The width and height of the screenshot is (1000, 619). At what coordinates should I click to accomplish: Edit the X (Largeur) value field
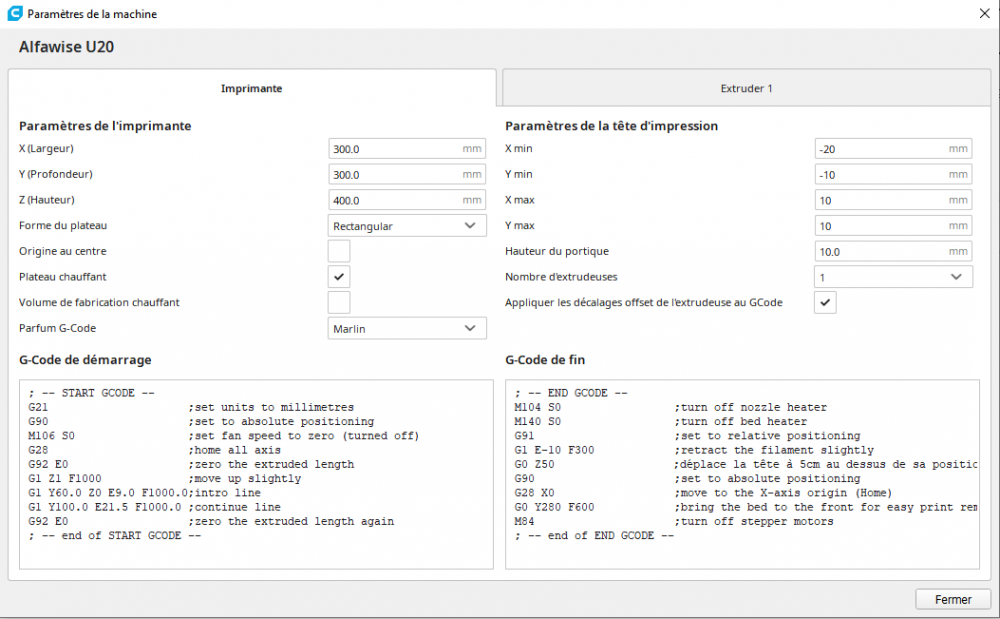point(407,149)
